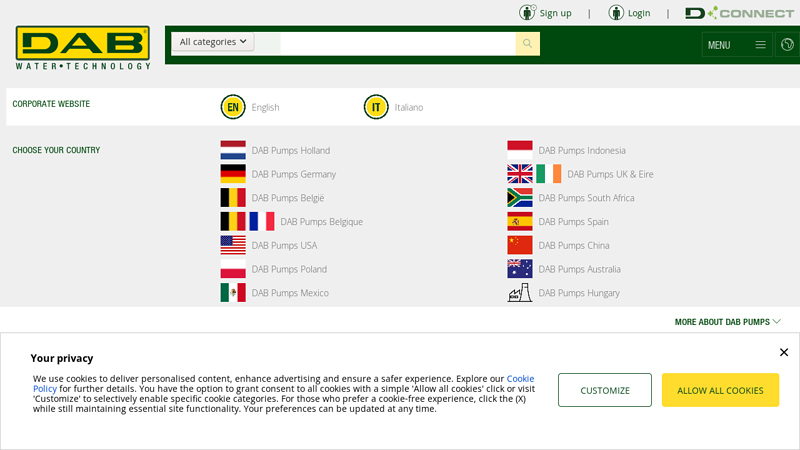The image size is (800, 450).
Task: Open the D-Connect logo link
Action: pyautogui.click(x=739, y=13)
